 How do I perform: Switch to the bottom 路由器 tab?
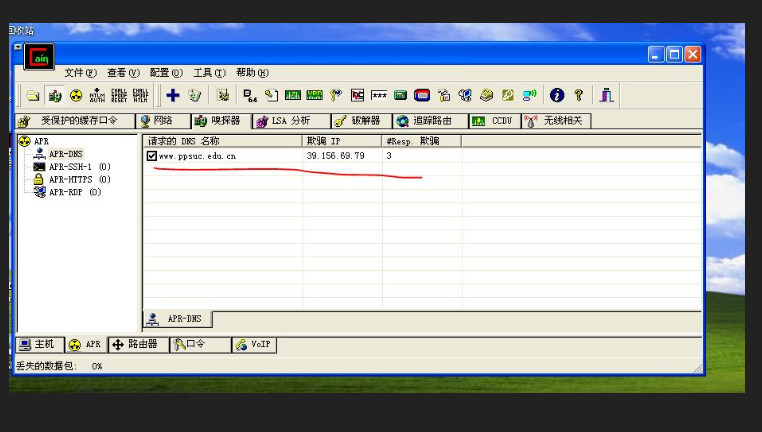138,345
